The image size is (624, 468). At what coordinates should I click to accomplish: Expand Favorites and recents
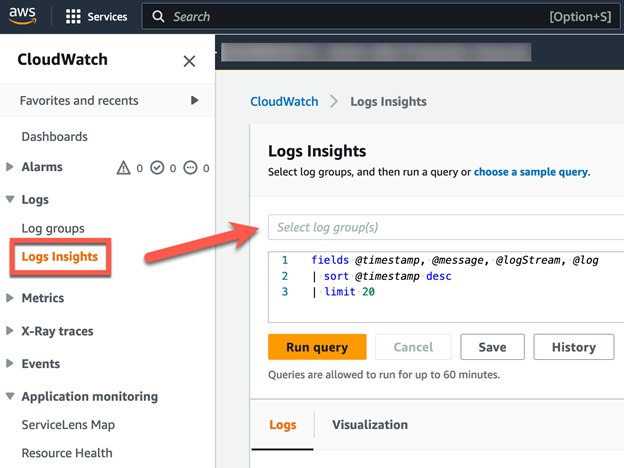(x=194, y=101)
